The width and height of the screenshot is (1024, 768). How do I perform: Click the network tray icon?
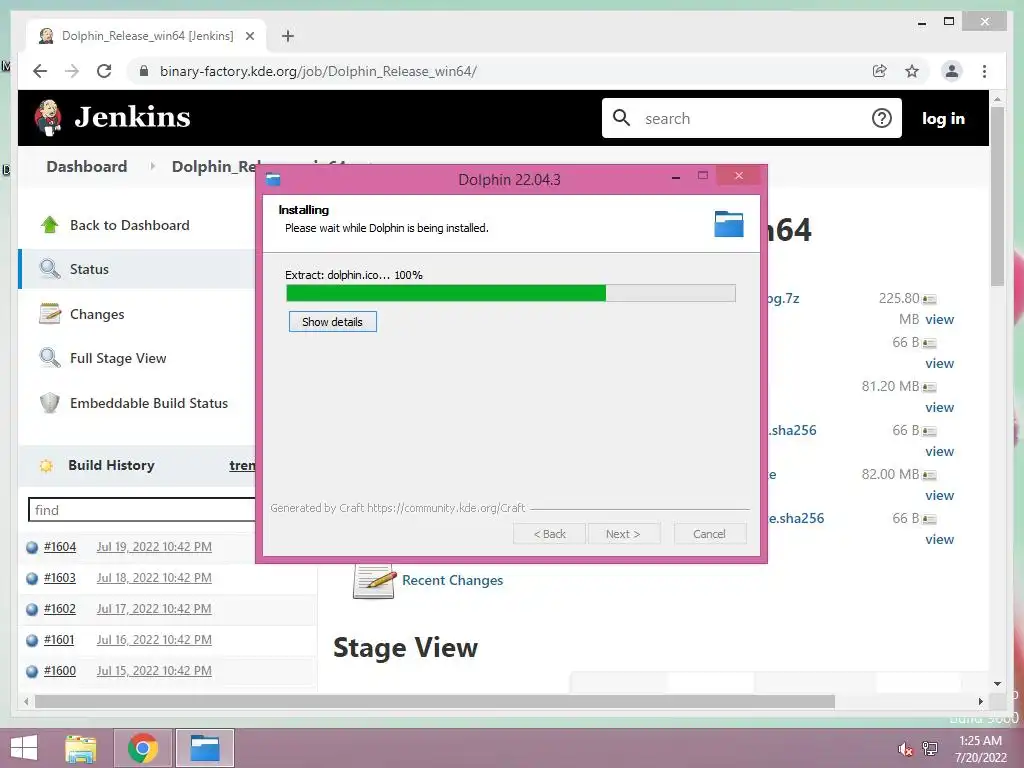(930, 748)
